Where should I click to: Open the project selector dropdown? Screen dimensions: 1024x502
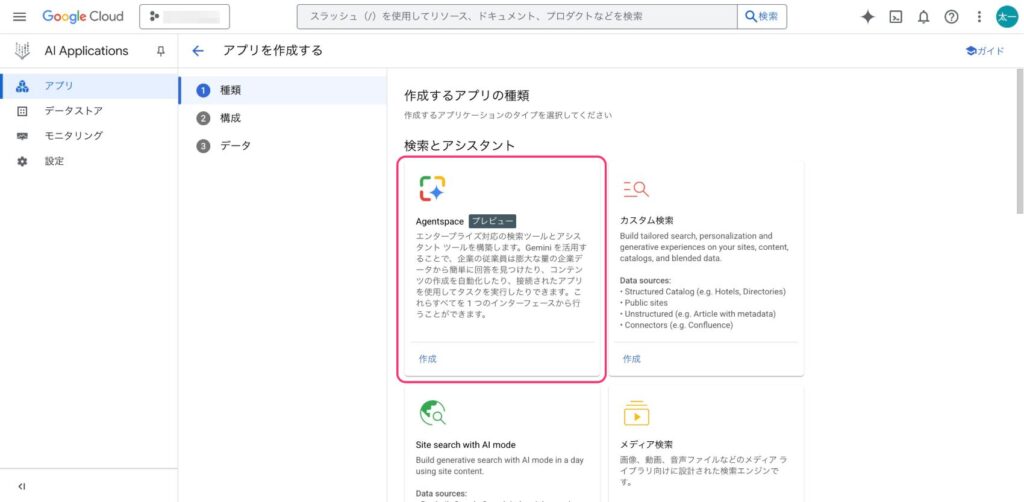tap(184, 17)
